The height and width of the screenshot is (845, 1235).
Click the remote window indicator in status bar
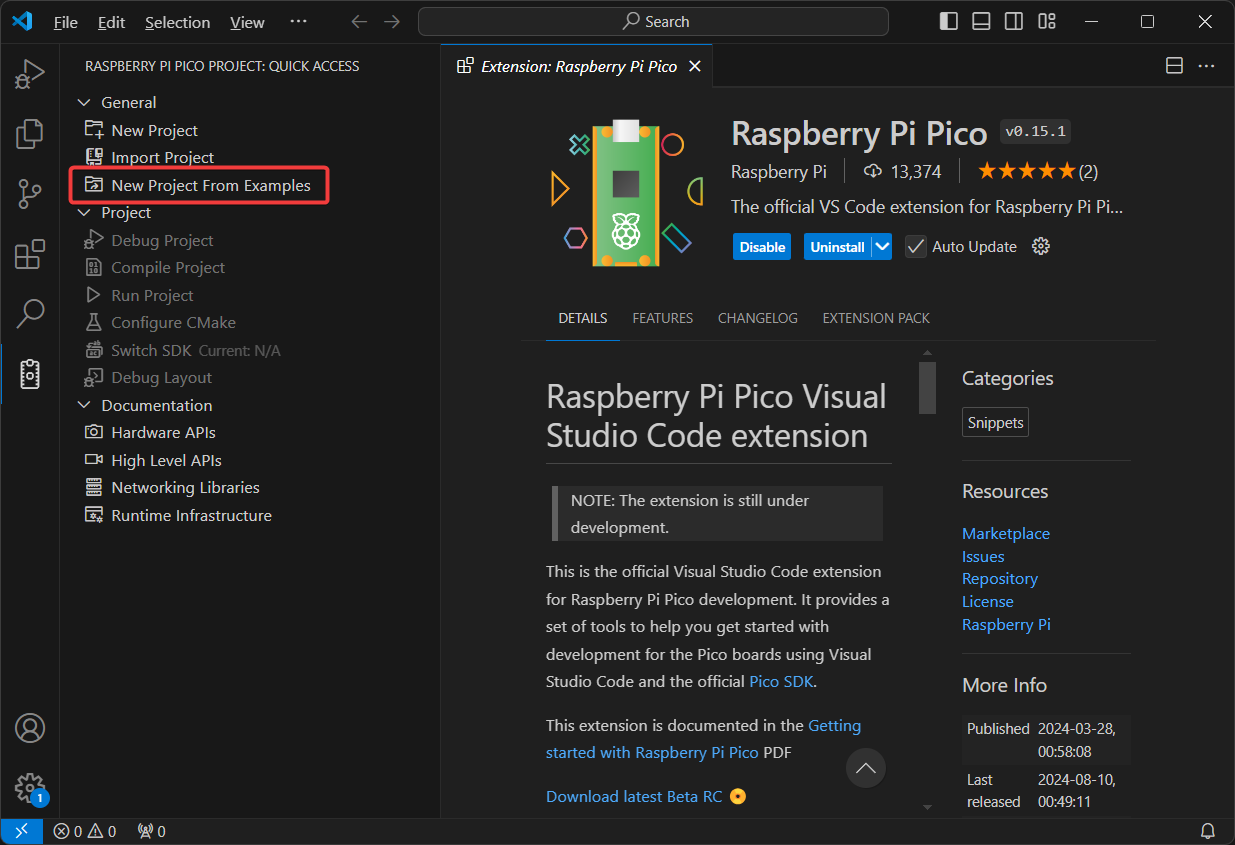point(21,831)
